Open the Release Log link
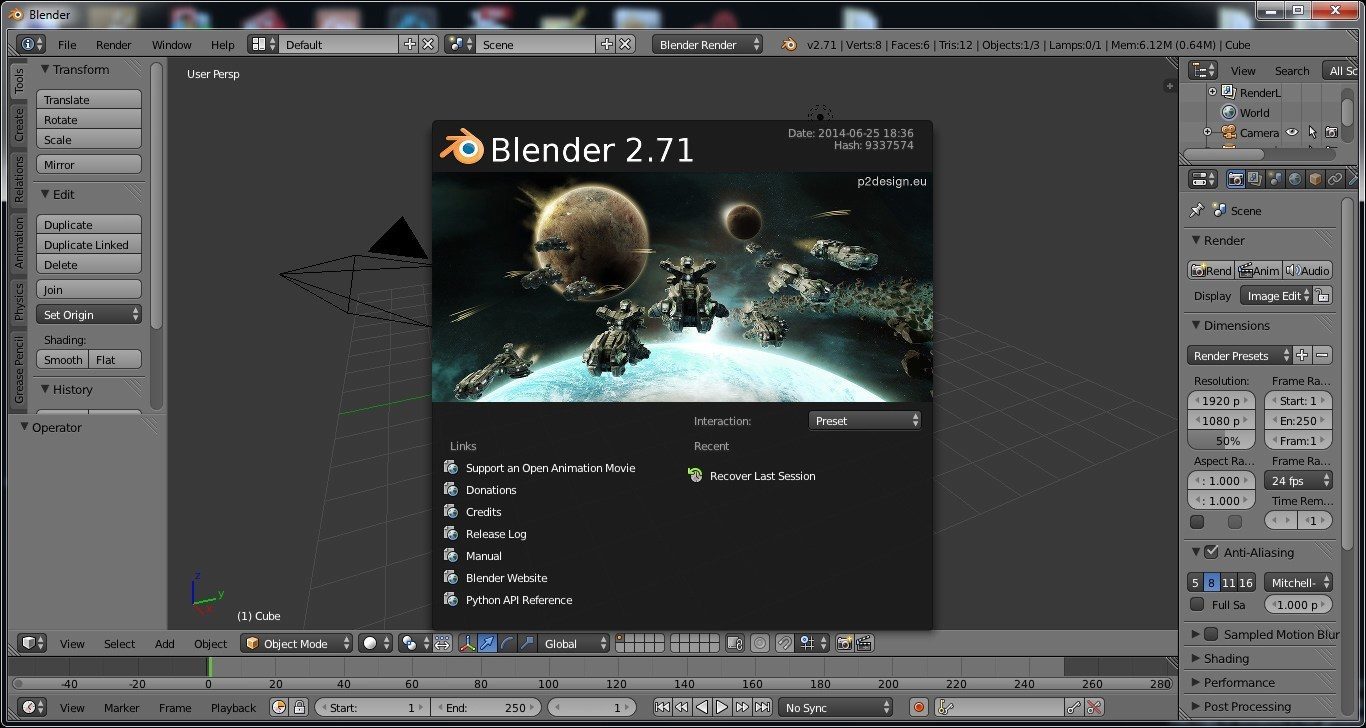The image size is (1366, 728). (496, 534)
